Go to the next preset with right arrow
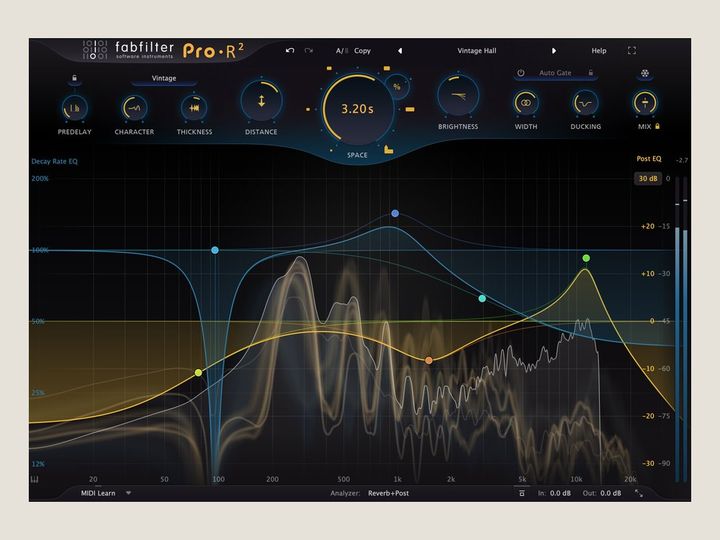Viewport: 720px width, 540px height. pos(554,51)
